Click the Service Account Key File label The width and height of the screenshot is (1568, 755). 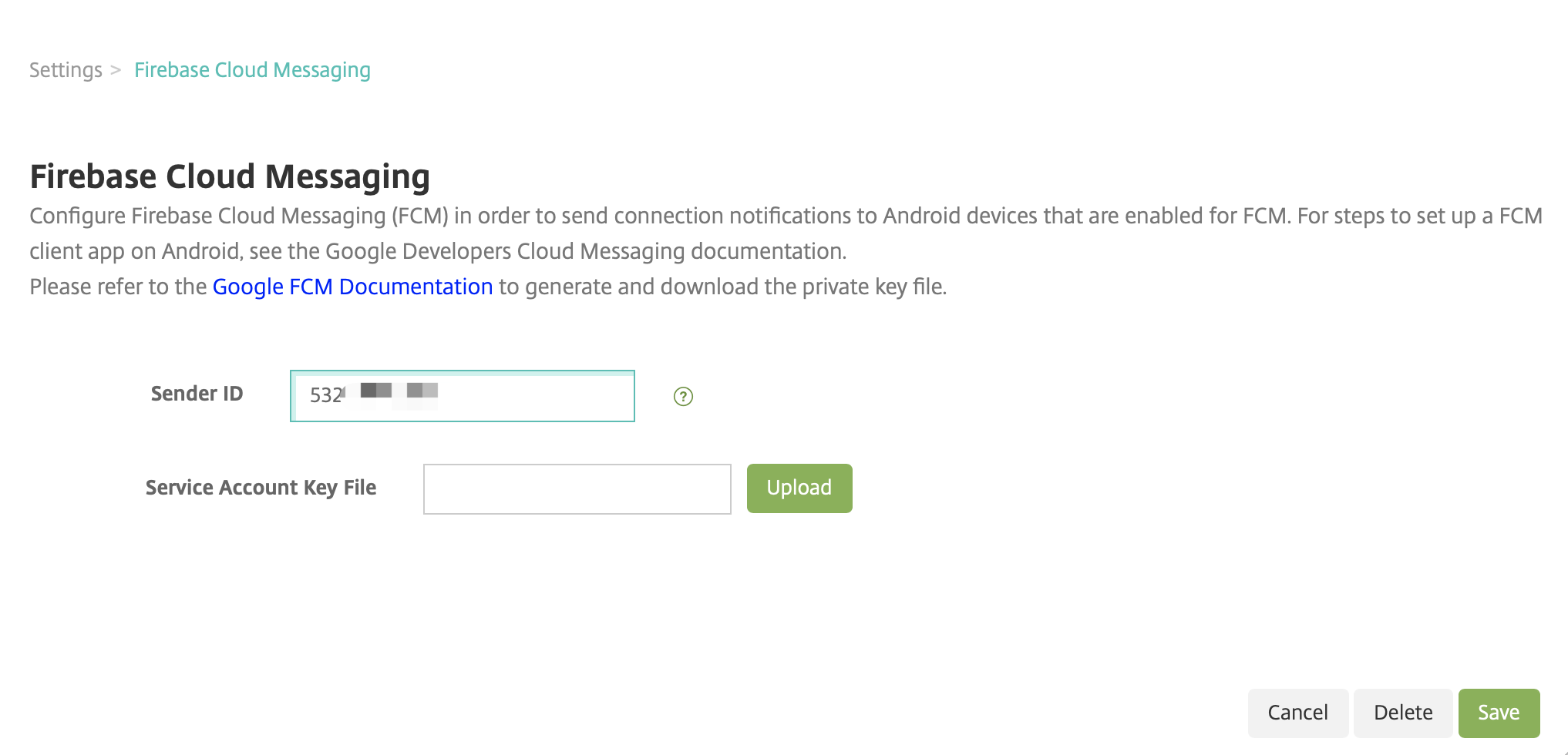261,488
